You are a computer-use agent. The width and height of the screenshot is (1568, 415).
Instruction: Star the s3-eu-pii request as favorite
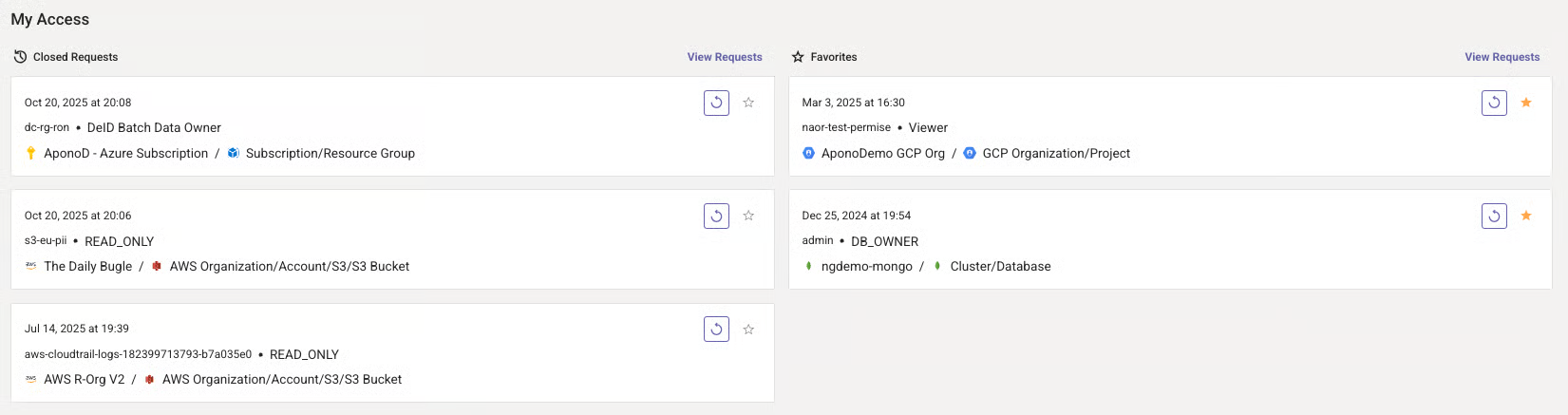[x=748, y=216]
